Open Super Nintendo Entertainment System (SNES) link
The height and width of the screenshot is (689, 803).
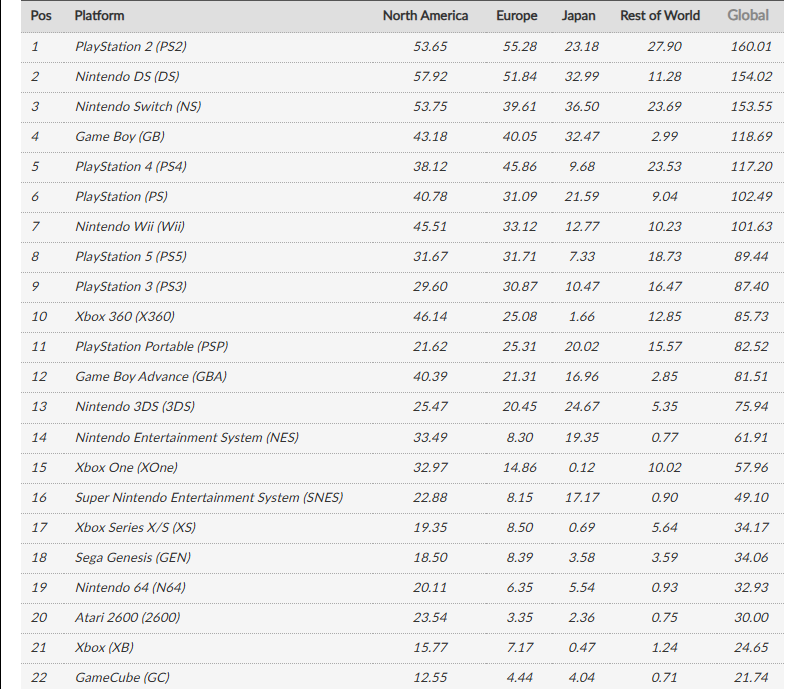[209, 497]
